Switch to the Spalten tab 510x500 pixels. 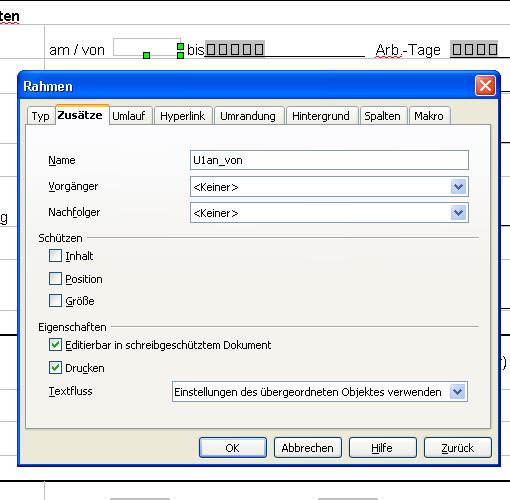383,116
